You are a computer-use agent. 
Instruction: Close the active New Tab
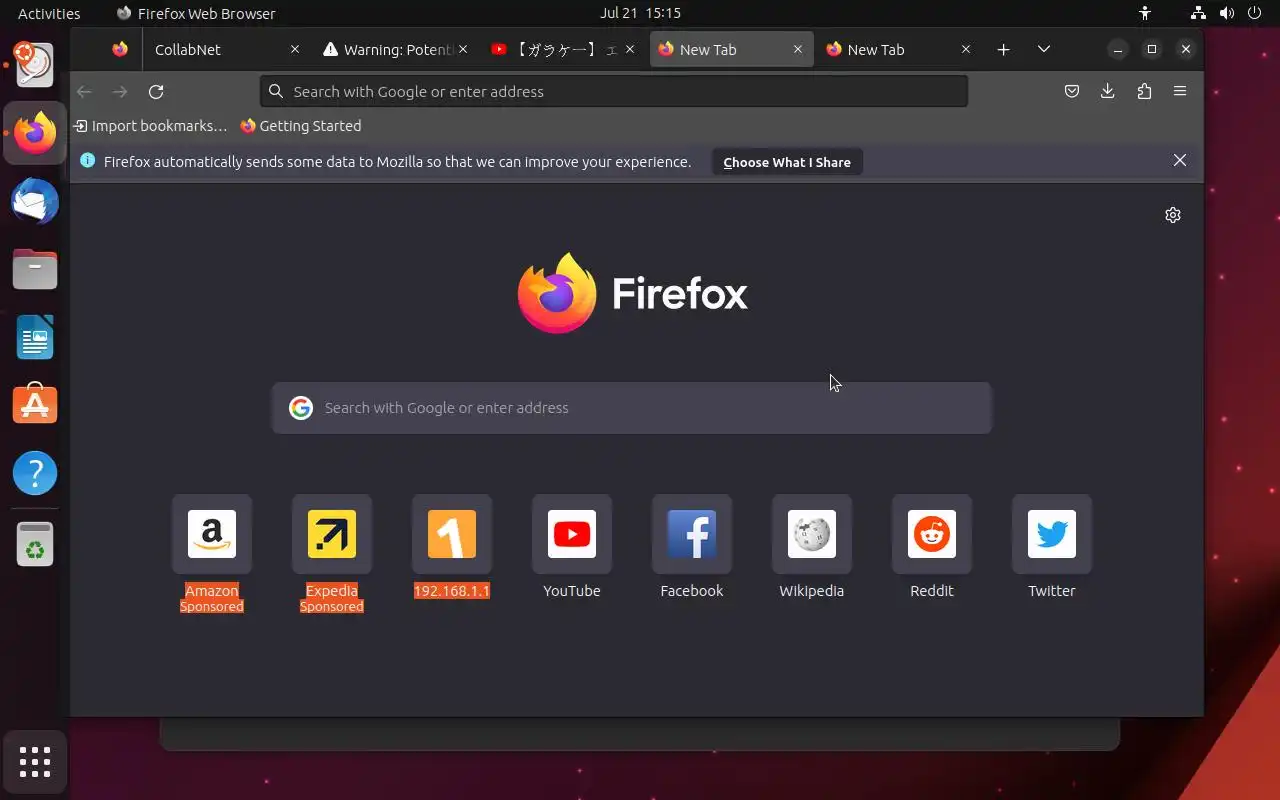click(798, 50)
